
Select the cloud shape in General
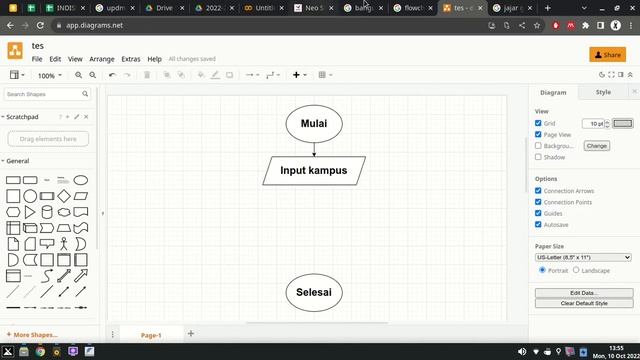coord(64,212)
